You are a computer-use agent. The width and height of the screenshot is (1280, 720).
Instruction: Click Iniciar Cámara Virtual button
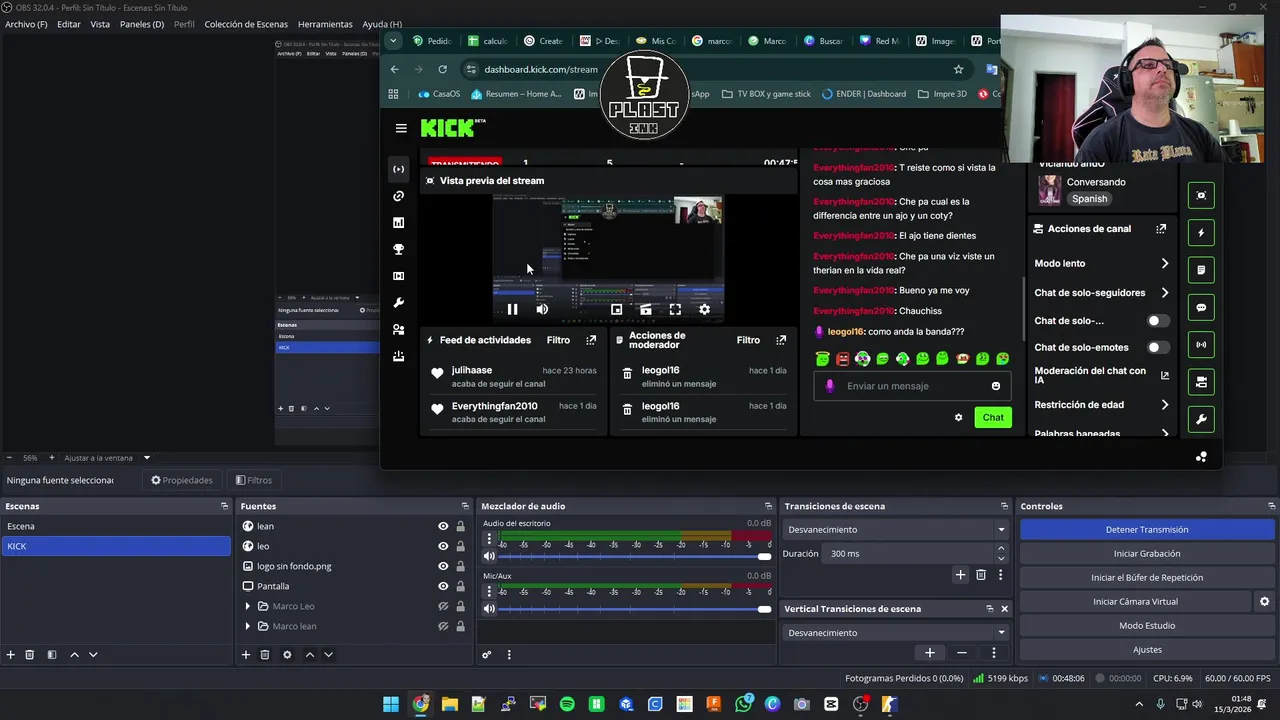(x=1135, y=602)
